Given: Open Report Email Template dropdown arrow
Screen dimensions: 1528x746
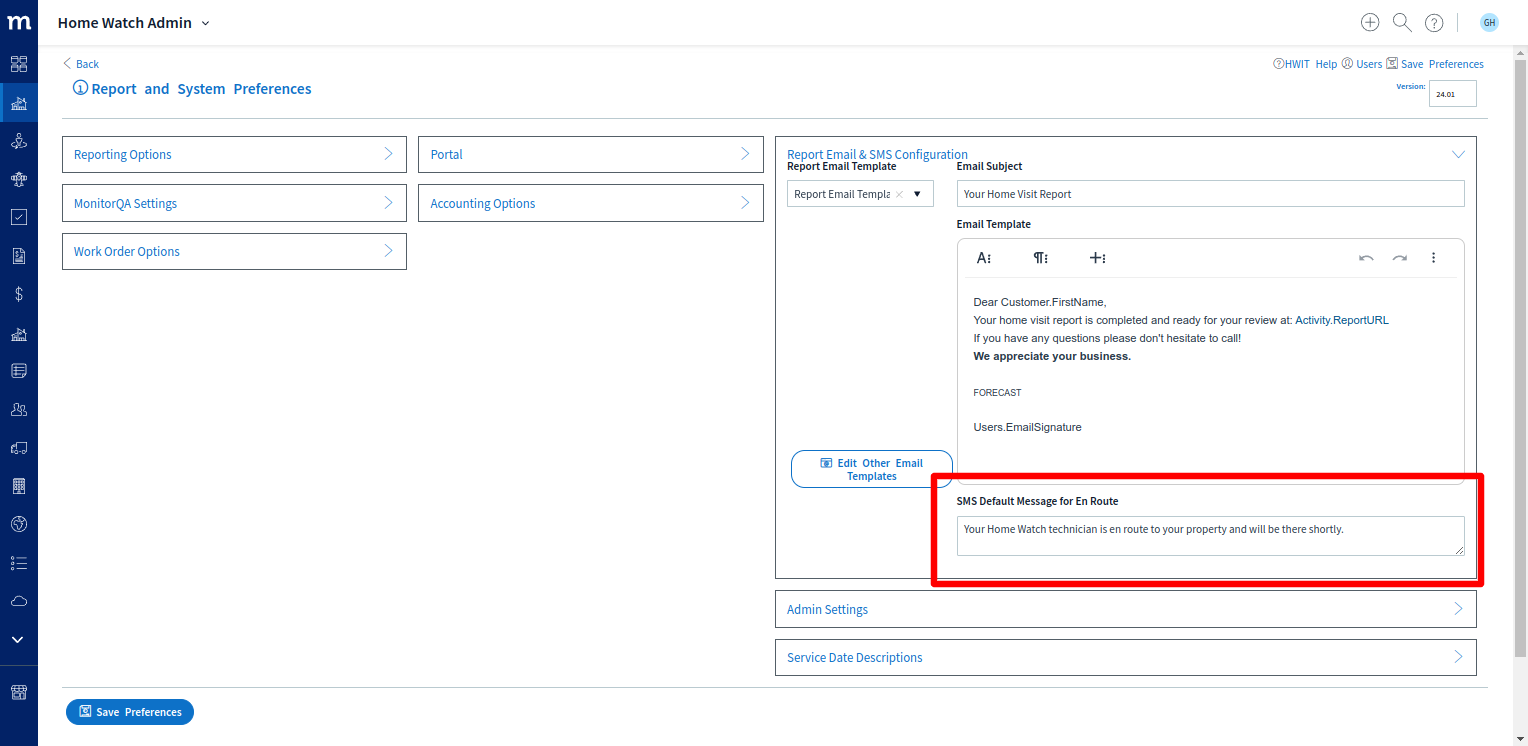Looking at the screenshot, I should click(x=917, y=194).
